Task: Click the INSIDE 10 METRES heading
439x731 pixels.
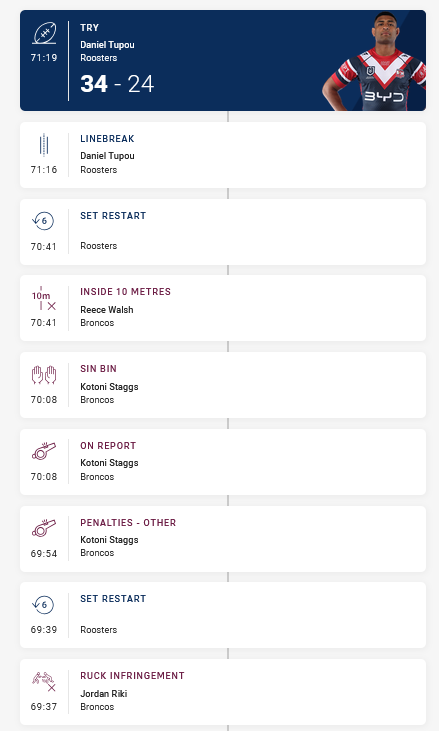Action: click(x=125, y=292)
